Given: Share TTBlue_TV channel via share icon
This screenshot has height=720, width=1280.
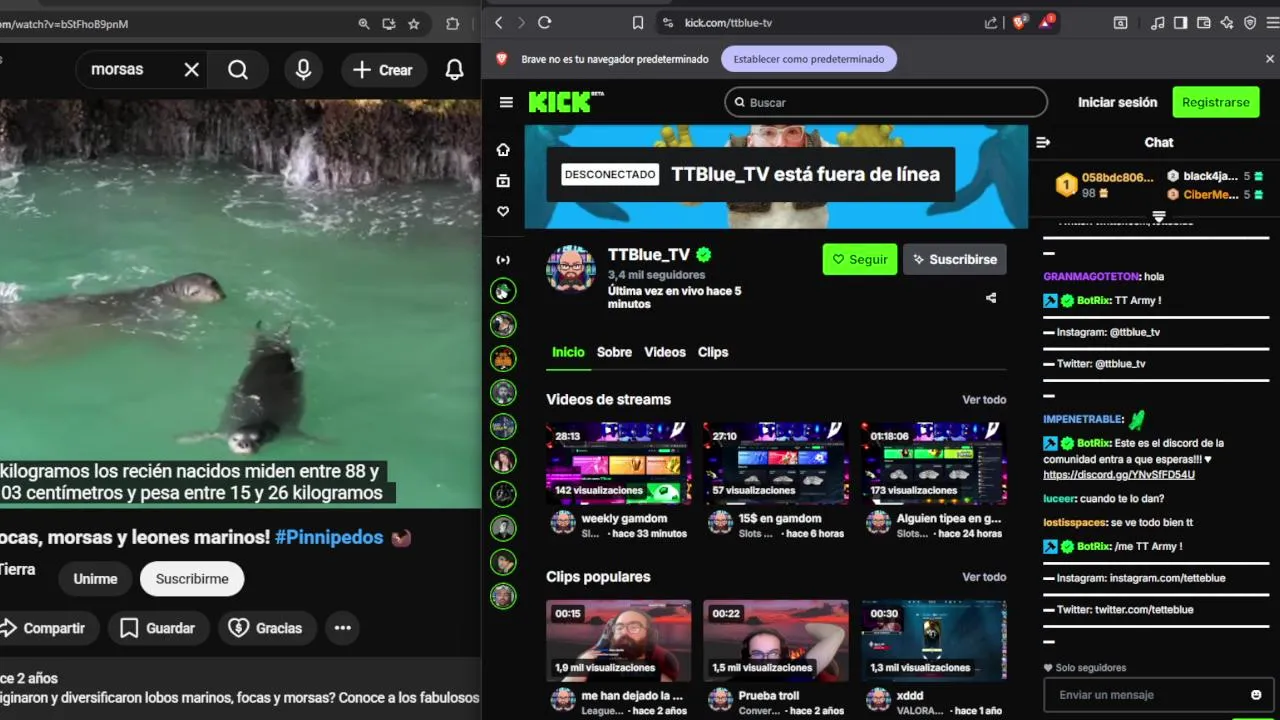Looking at the screenshot, I should pyautogui.click(x=991, y=298).
